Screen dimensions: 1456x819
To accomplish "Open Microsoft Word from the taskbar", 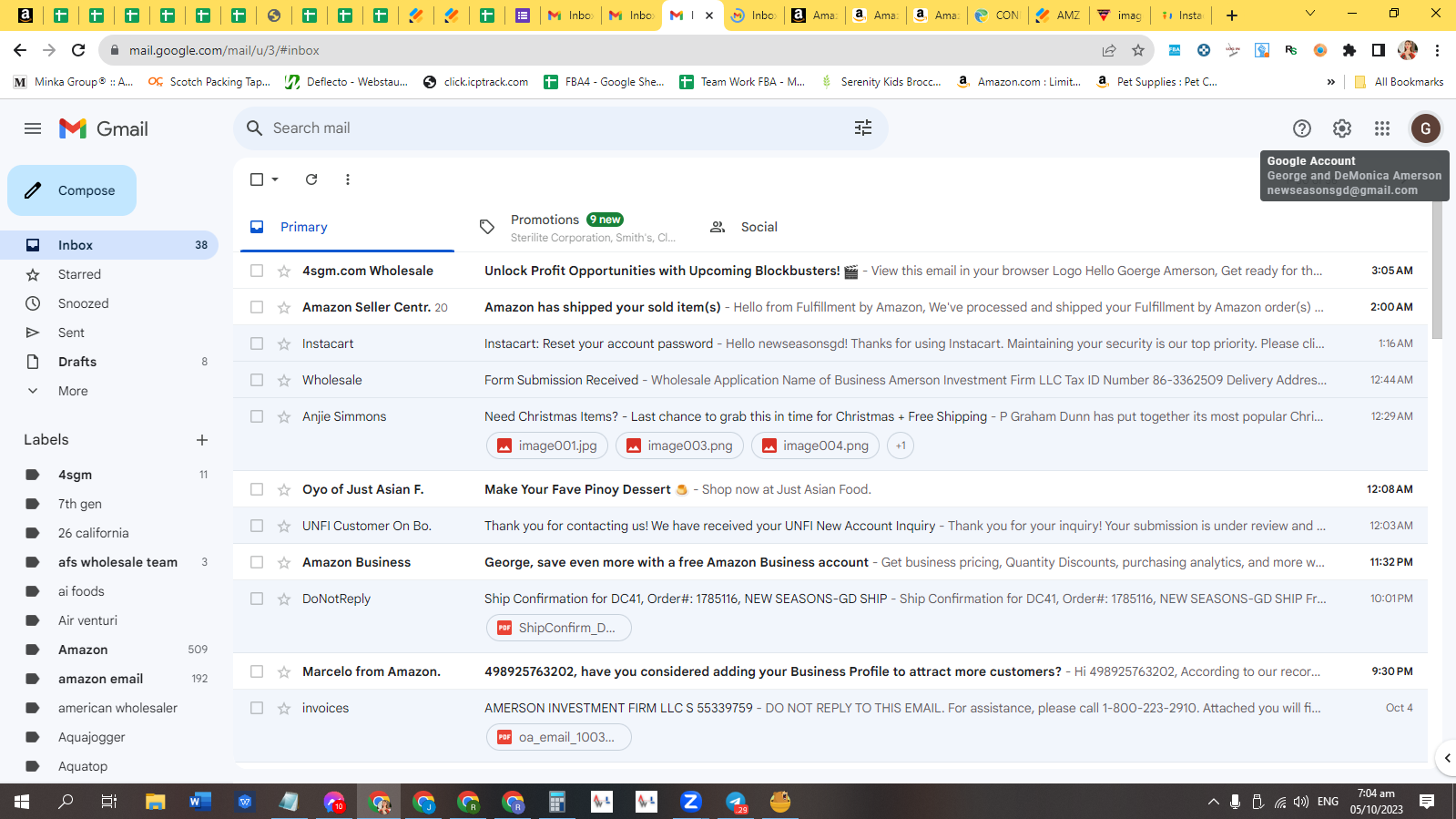I will click(200, 802).
